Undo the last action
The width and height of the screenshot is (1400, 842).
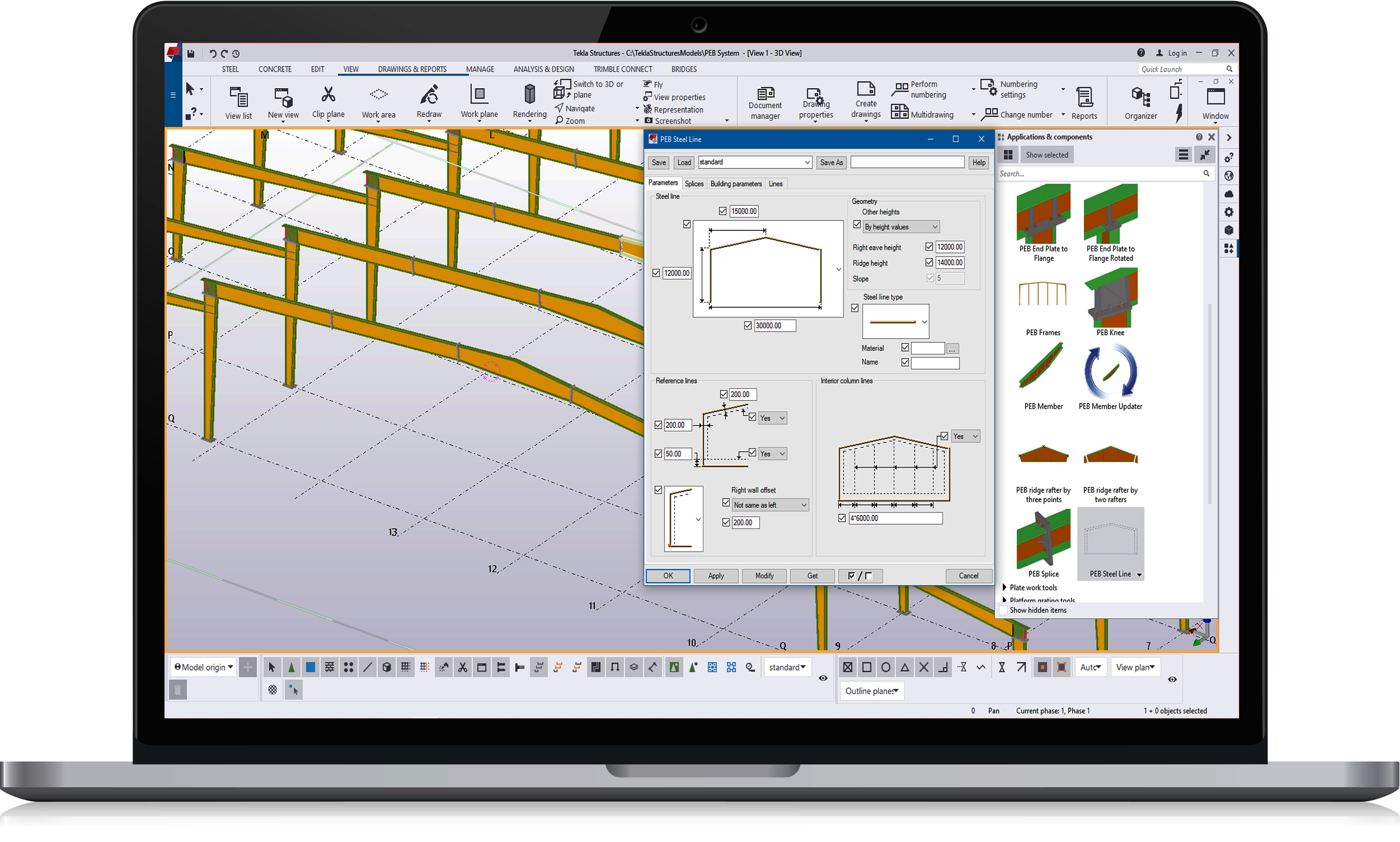coord(212,54)
